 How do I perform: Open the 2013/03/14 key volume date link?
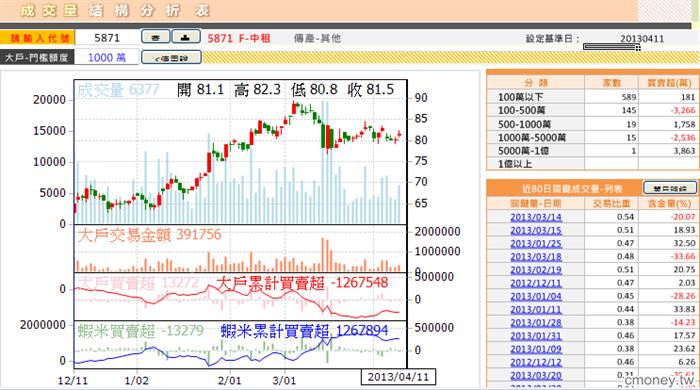[x=536, y=217]
